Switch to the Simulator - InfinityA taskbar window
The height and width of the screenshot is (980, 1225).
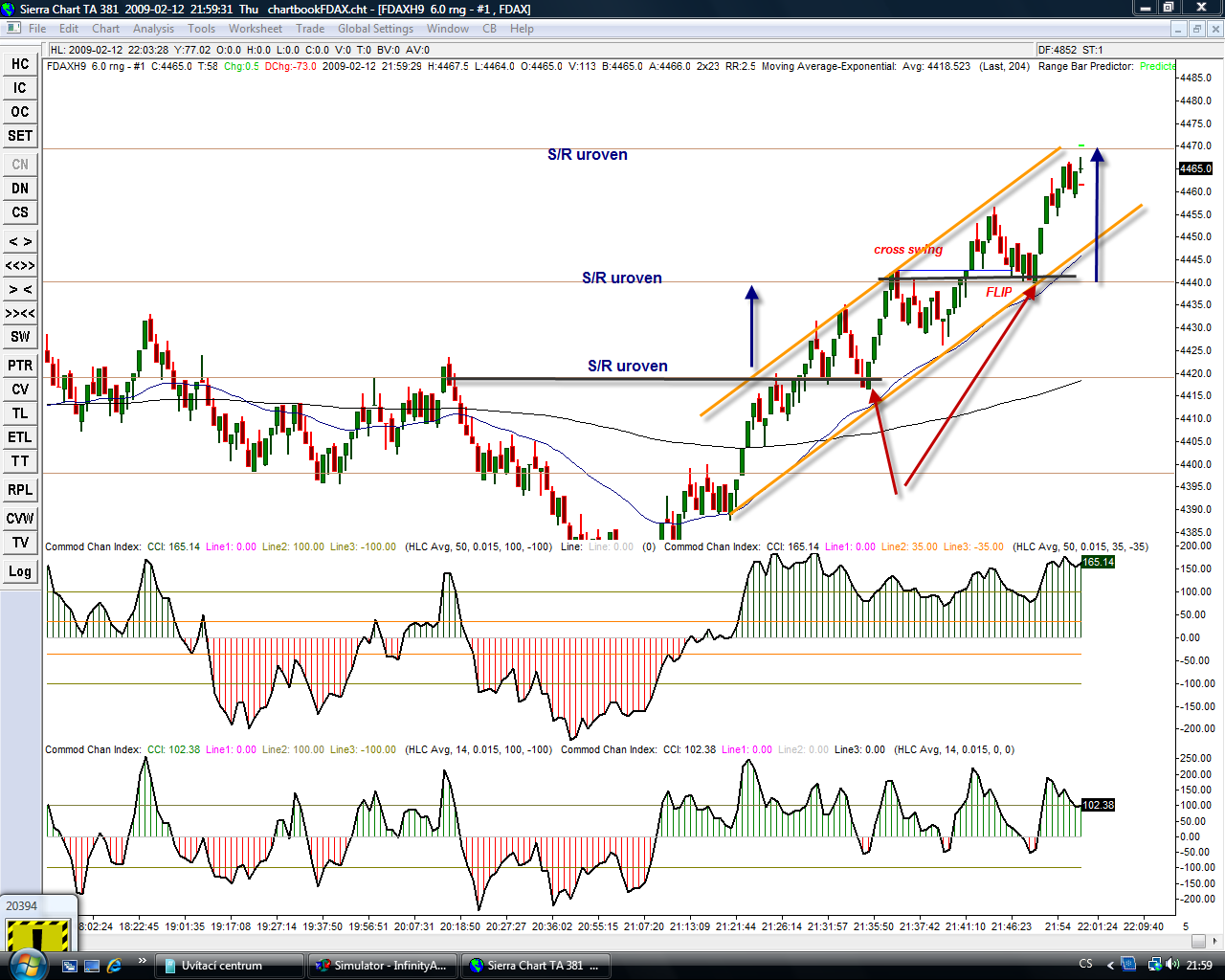[x=382, y=966]
